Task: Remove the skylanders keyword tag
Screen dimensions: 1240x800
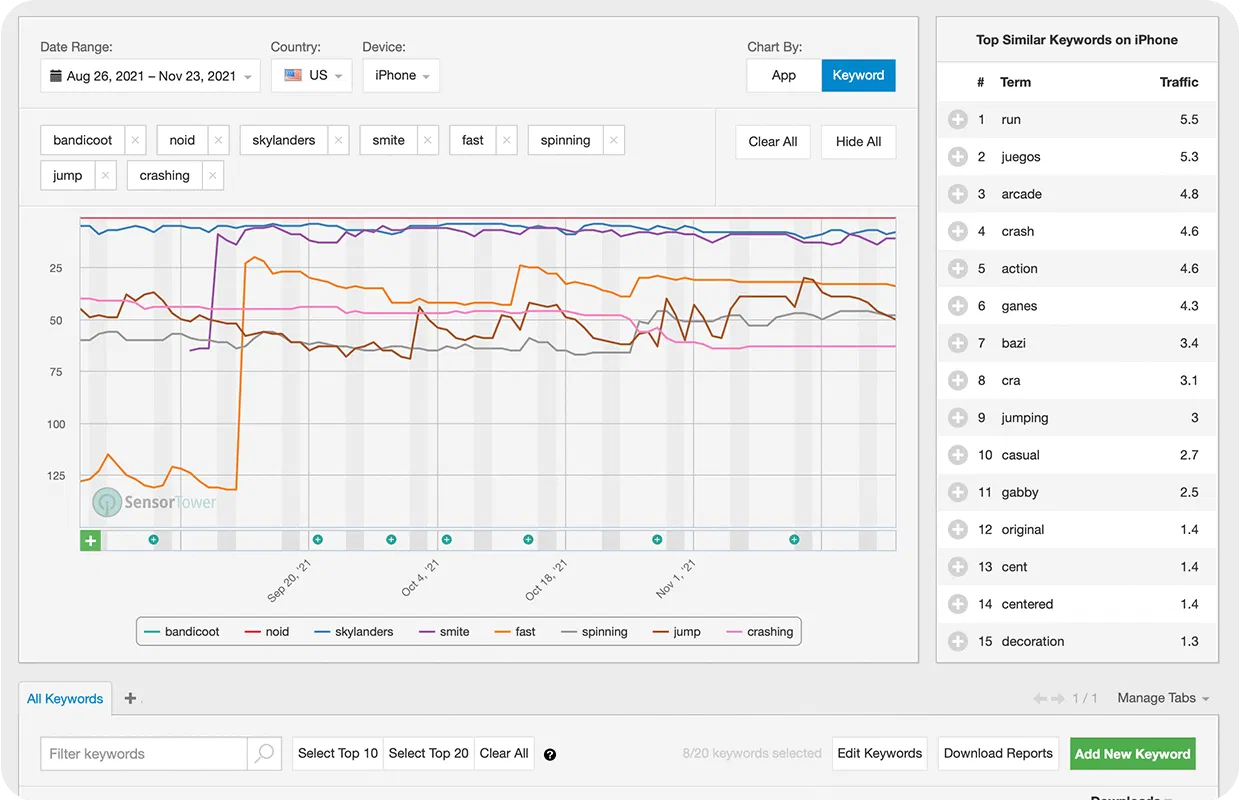Action: pos(339,141)
